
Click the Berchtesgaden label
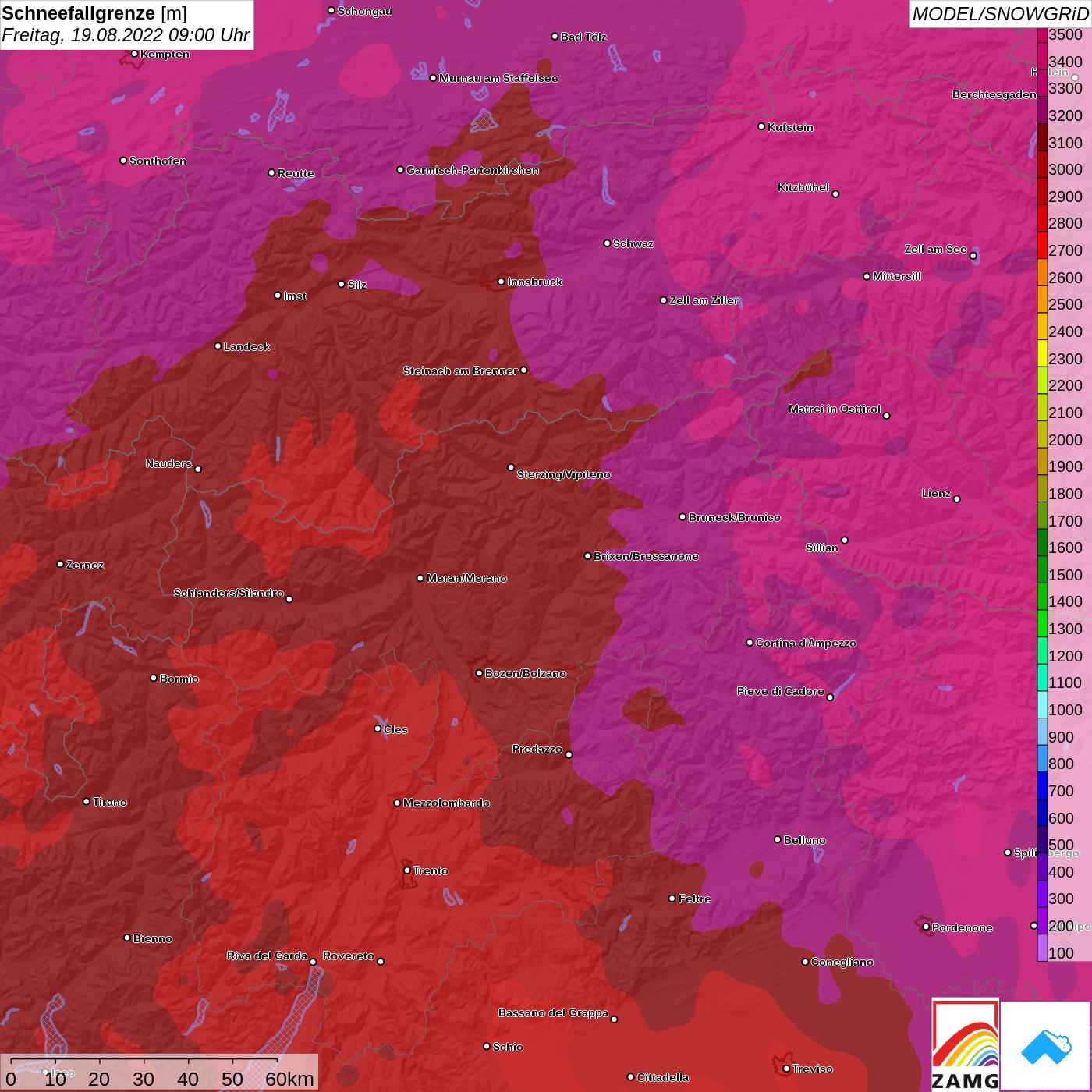tap(994, 94)
